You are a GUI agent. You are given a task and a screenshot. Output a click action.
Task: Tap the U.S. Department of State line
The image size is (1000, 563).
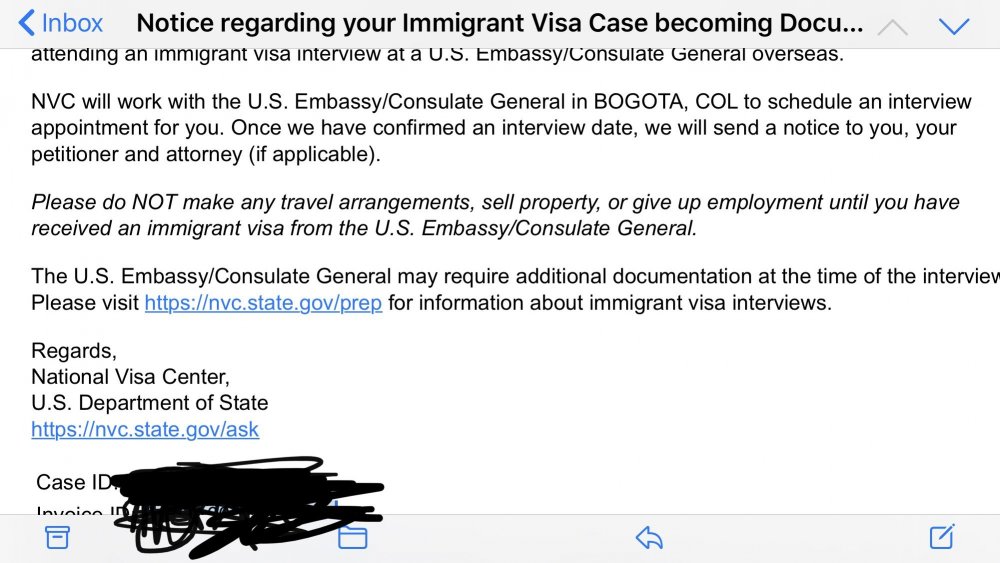[150, 403]
